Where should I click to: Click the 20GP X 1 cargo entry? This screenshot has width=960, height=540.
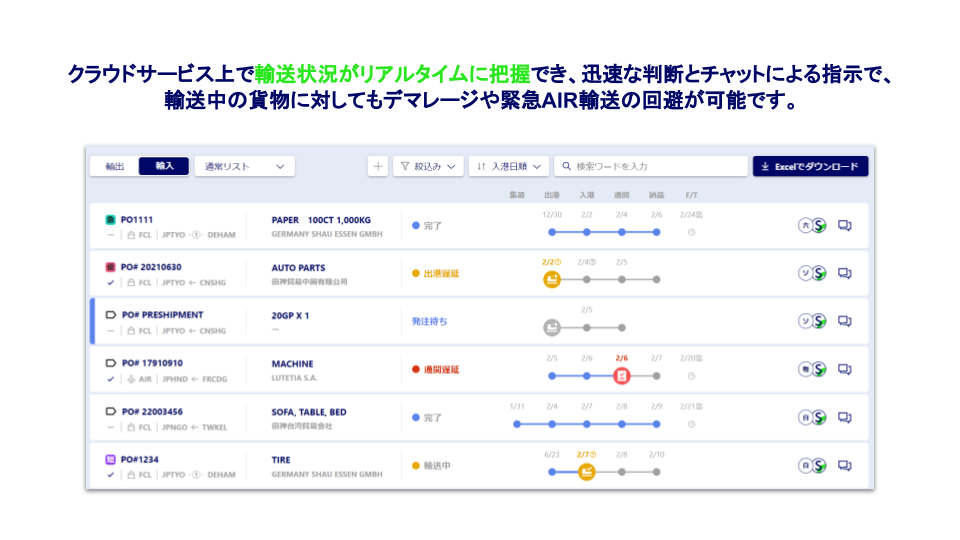click(290, 316)
